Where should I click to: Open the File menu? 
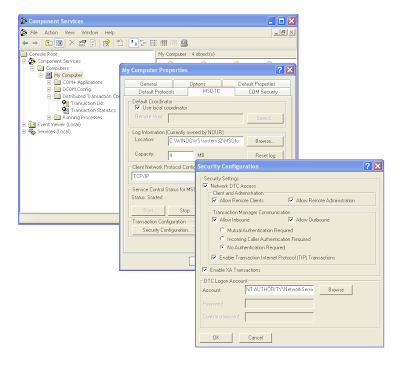[x=34, y=32]
